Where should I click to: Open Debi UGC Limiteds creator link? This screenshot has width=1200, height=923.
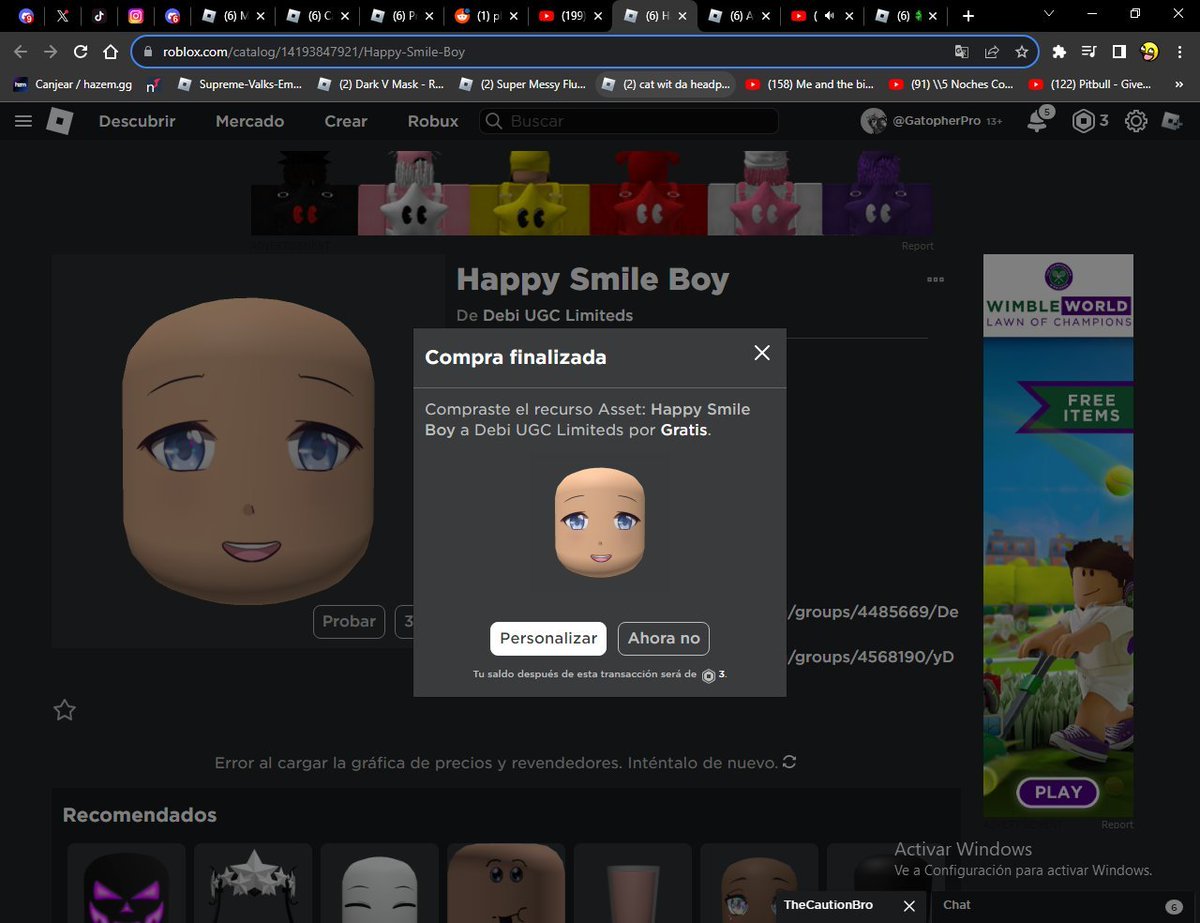[558, 315]
